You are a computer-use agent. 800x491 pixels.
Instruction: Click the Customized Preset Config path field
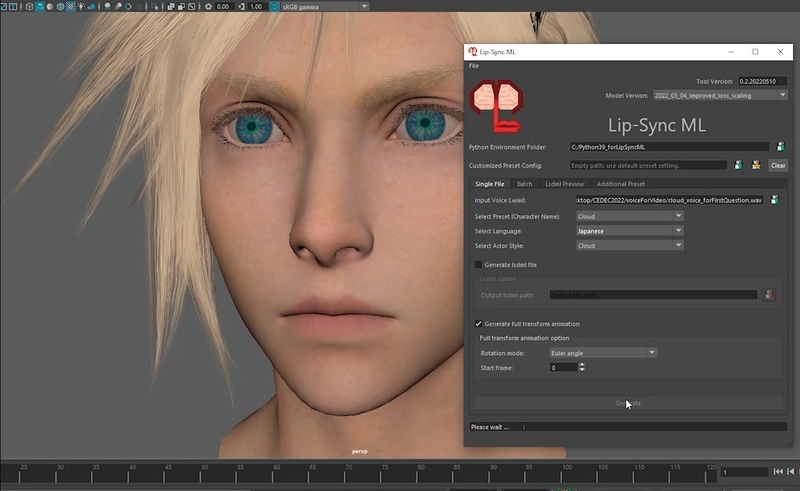click(x=648, y=165)
